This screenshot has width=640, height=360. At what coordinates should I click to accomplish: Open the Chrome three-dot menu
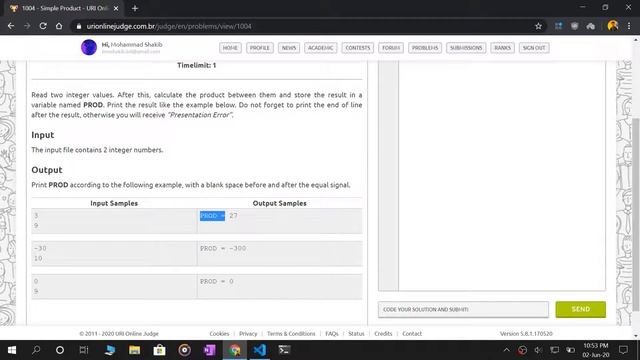click(x=629, y=26)
